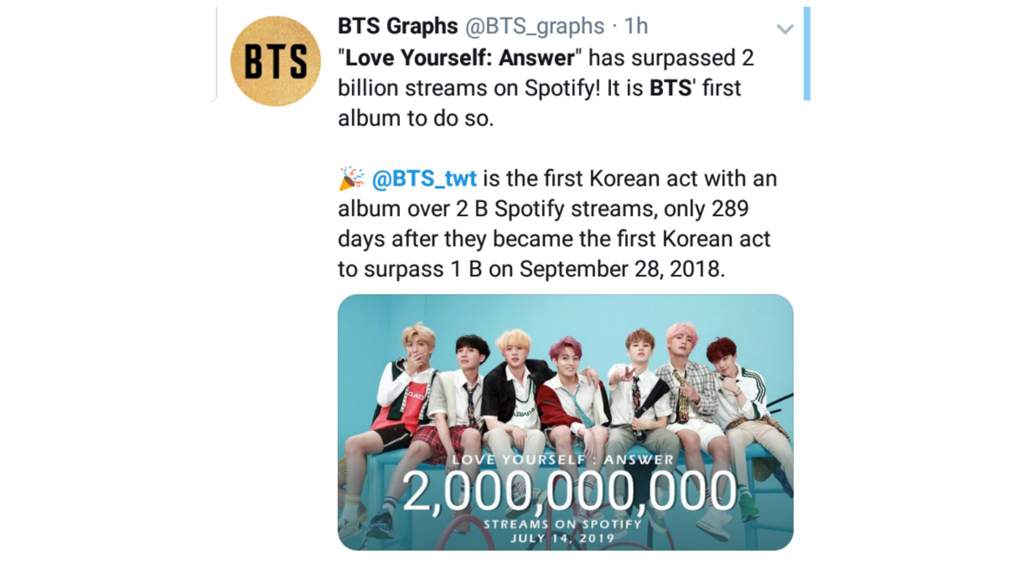
Task: Open the @BTS_graphs handle
Action: coord(535,27)
